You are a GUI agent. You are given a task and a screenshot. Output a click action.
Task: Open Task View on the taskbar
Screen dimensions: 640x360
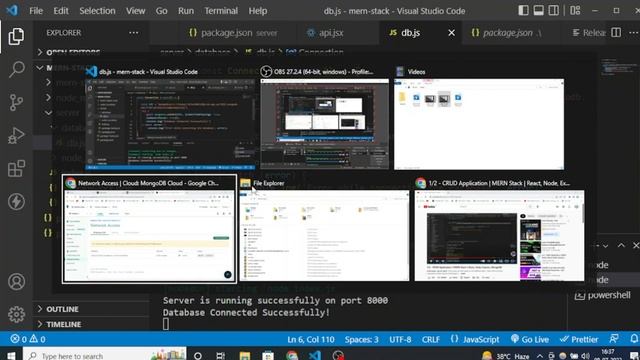click(221, 355)
